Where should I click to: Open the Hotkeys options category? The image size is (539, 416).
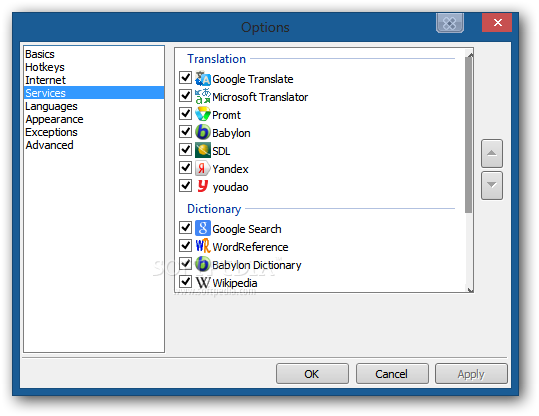[x=94, y=67]
